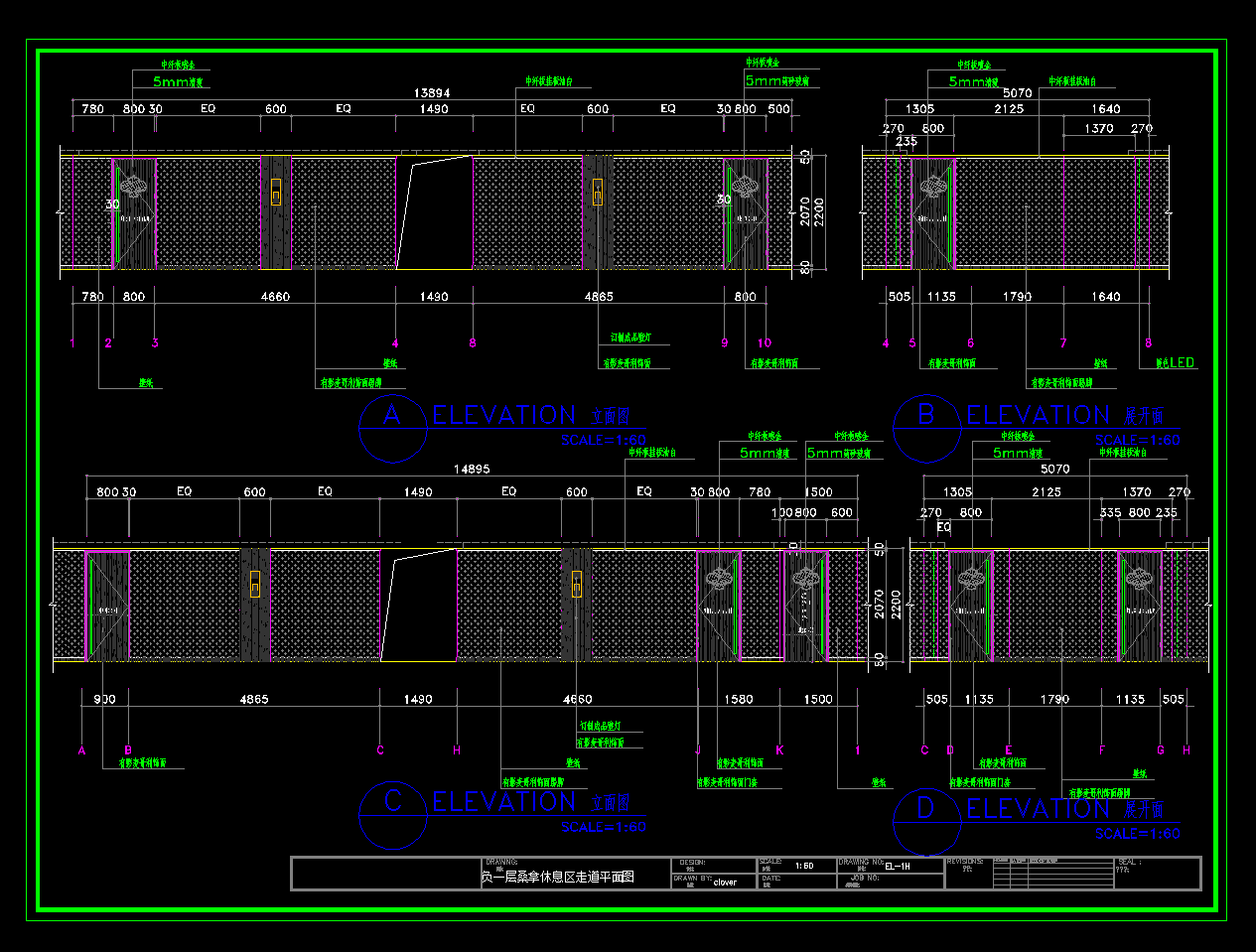Select grid marker 6 below Elevation B
Viewport: 1256px width, 952px height.
[x=971, y=343]
